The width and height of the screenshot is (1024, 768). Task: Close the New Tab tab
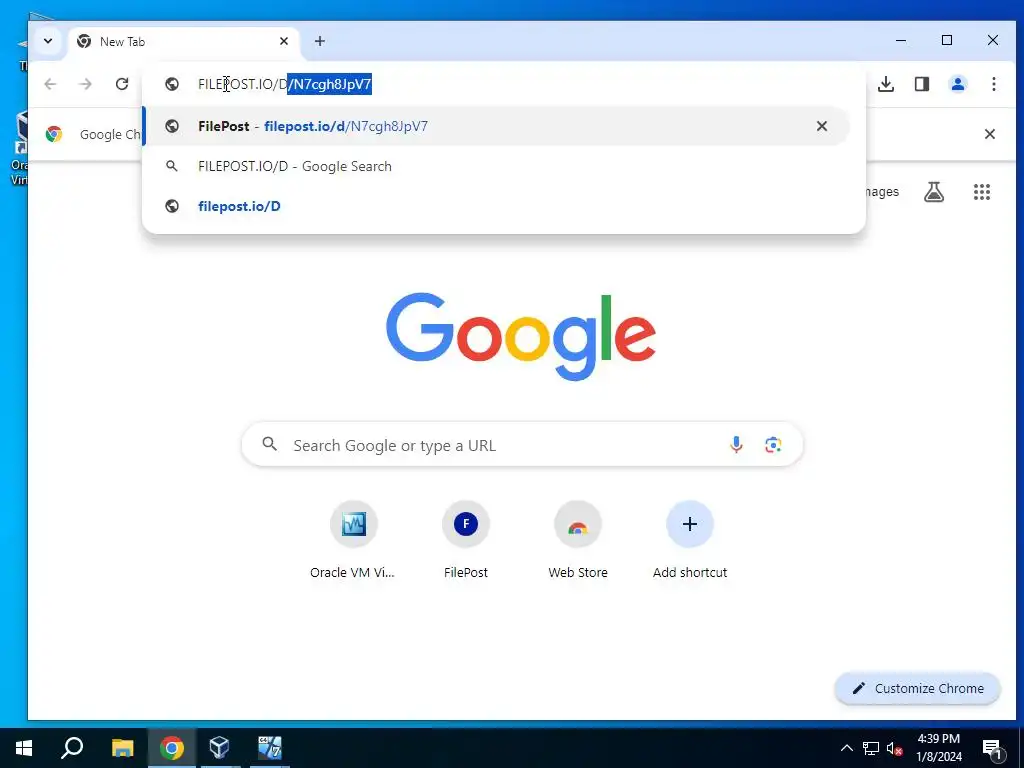[284, 41]
